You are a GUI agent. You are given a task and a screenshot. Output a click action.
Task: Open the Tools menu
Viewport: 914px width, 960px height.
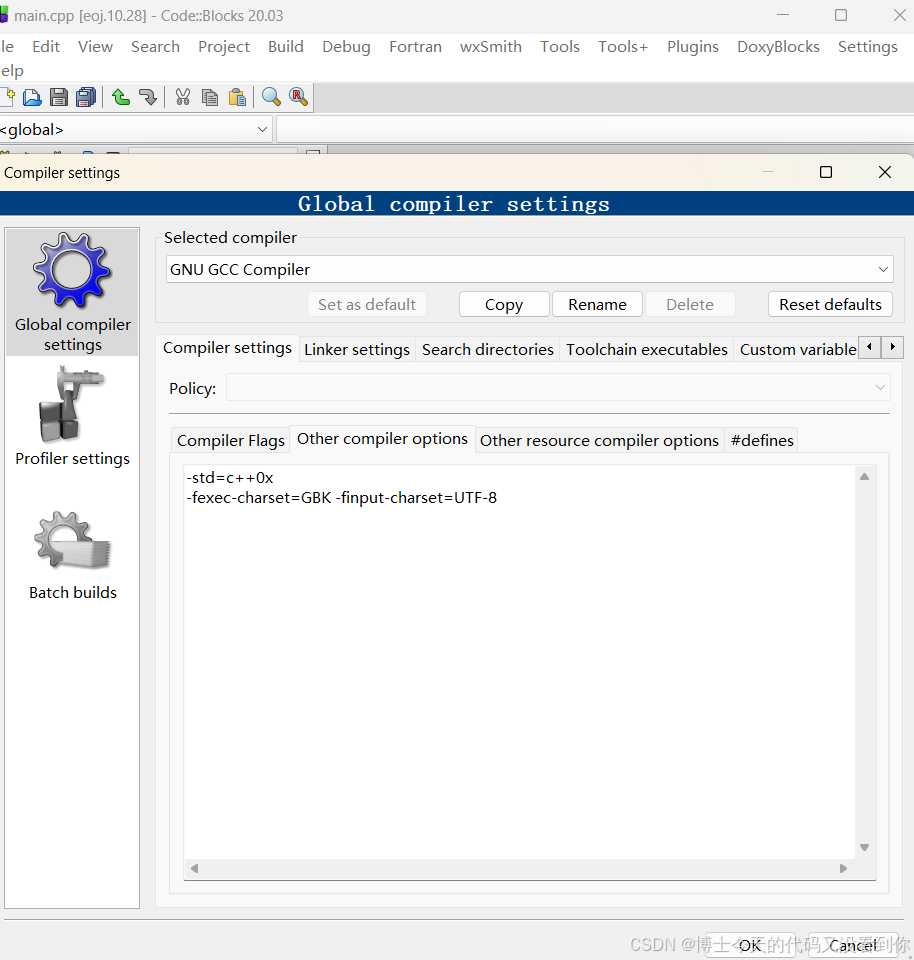[560, 47]
